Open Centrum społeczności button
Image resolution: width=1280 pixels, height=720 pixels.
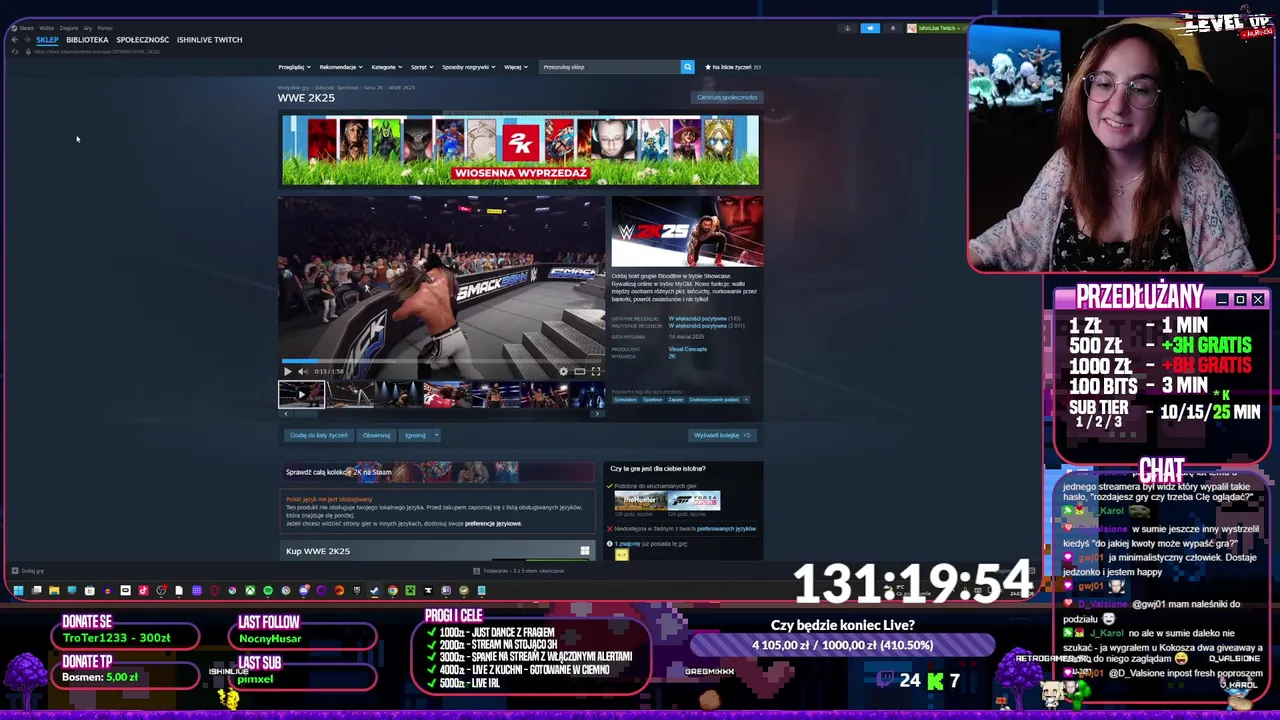727,97
